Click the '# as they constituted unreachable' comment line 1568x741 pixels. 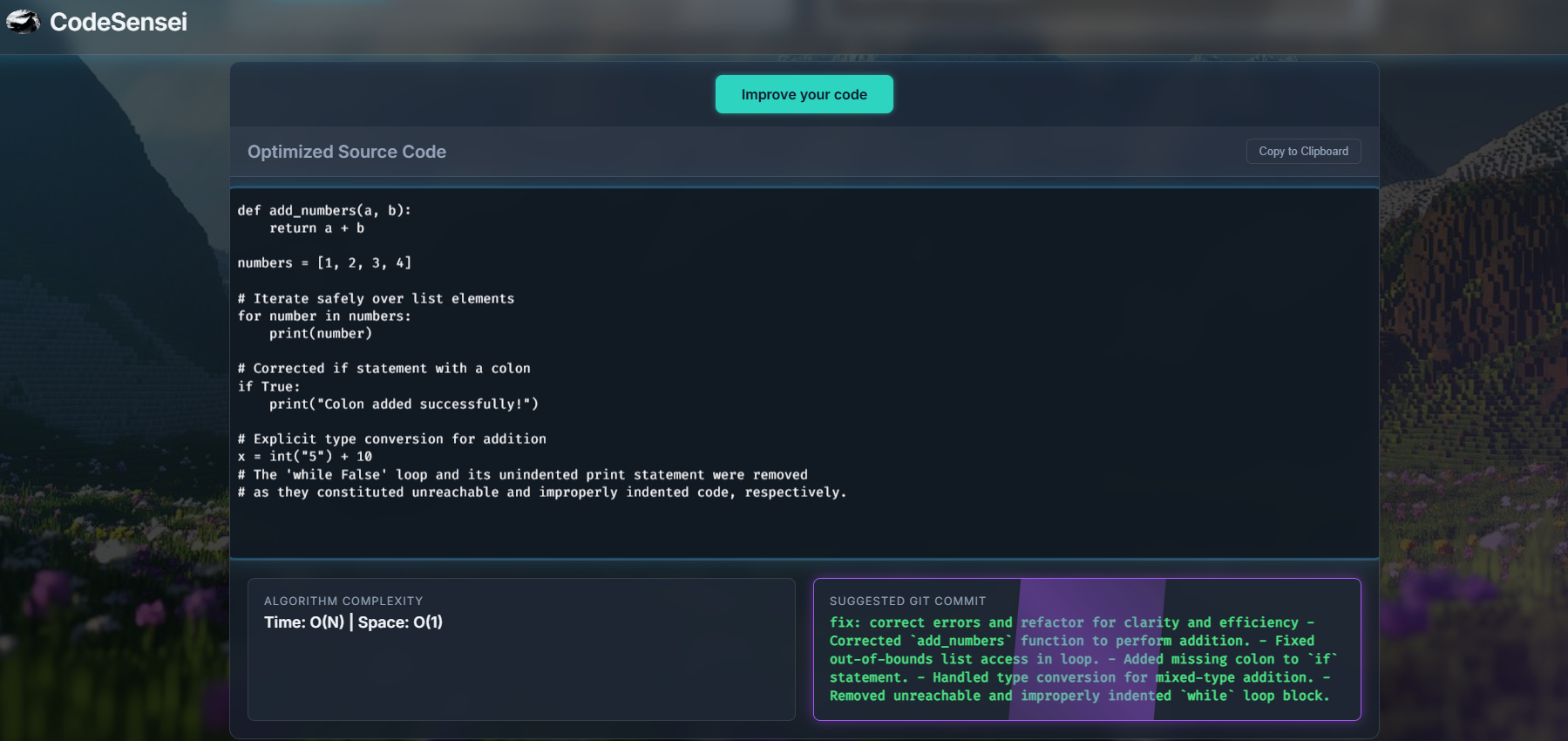542,492
